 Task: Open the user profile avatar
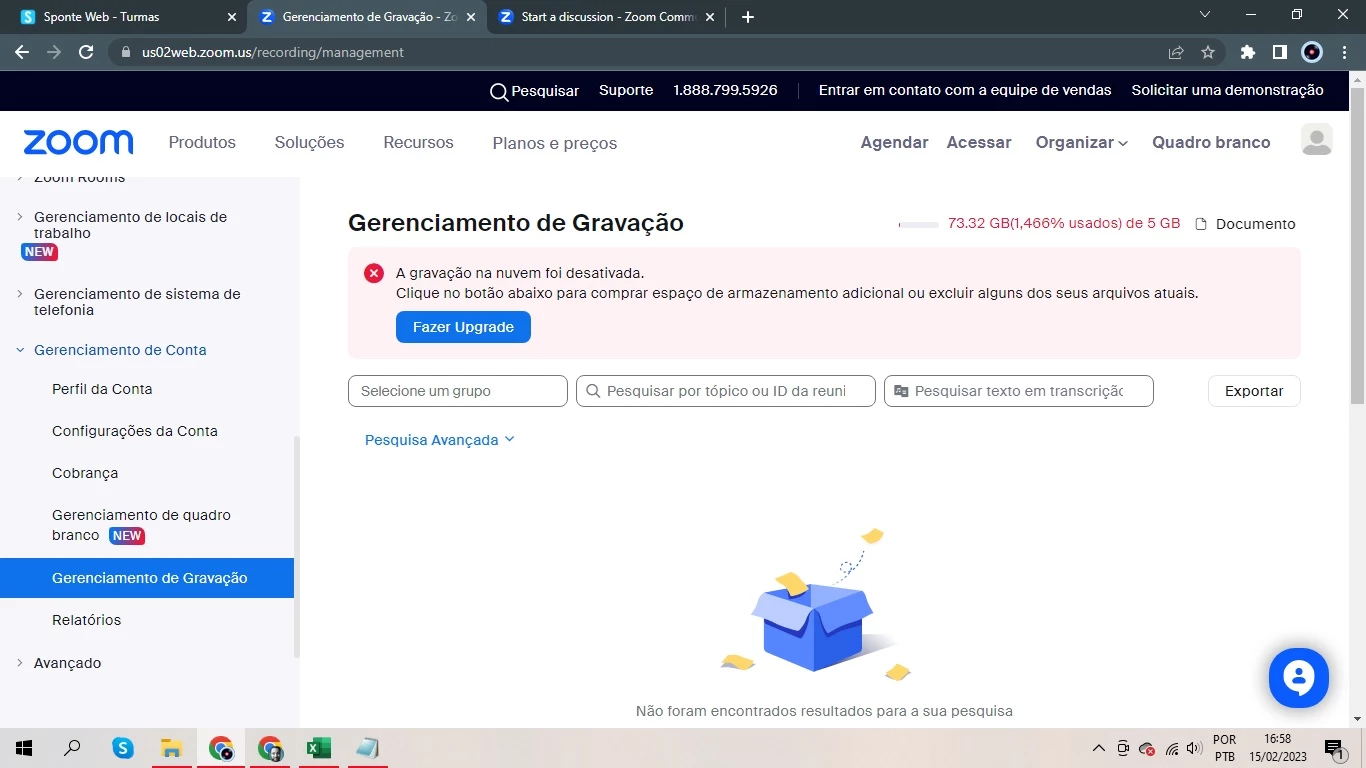tap(1316, 140)
